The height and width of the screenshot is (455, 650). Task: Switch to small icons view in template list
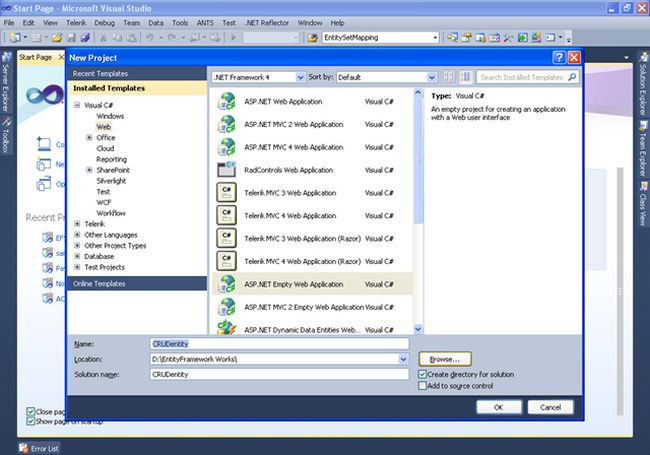click(449, 77)
